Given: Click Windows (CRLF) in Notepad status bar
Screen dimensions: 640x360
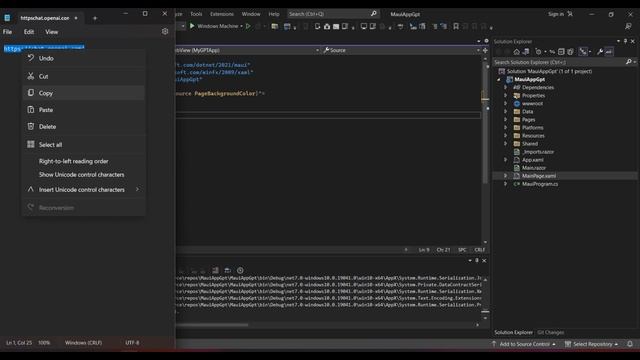Looking at the screenshot, I should pyautogui.click(x=83, y=343).
